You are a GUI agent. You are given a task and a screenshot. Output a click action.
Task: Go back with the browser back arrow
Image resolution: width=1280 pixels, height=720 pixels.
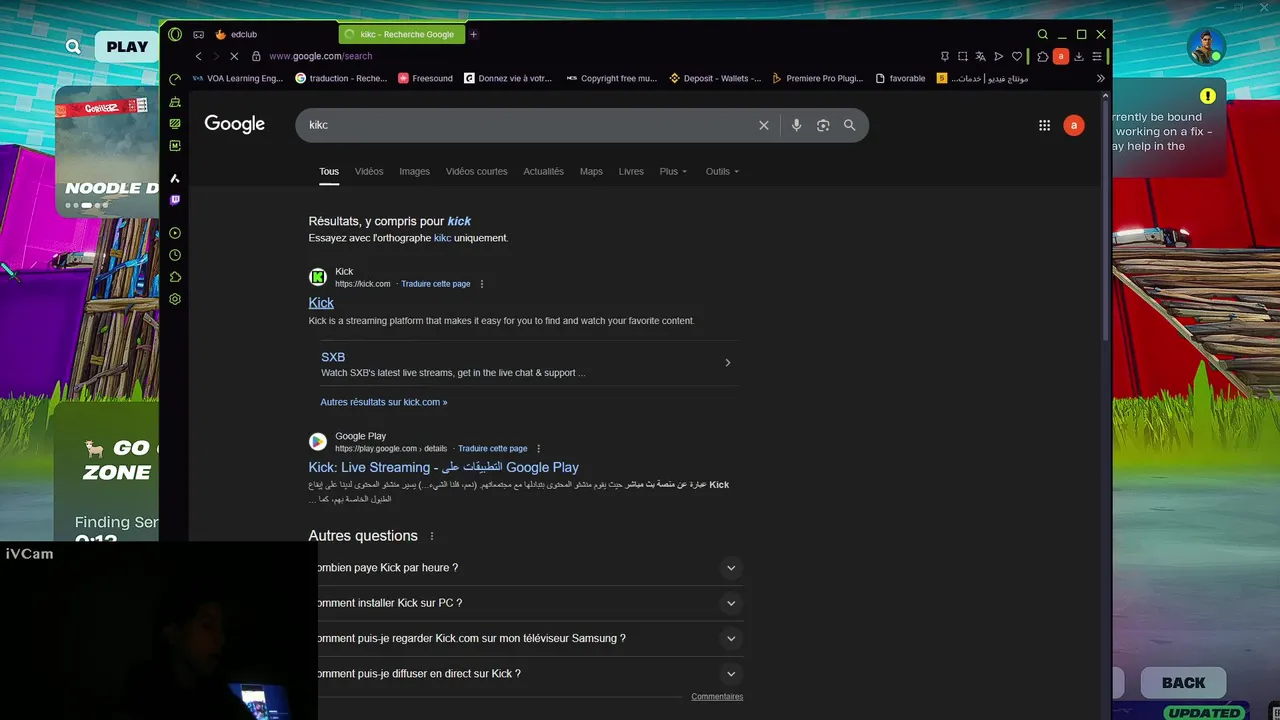pos(198,56)
